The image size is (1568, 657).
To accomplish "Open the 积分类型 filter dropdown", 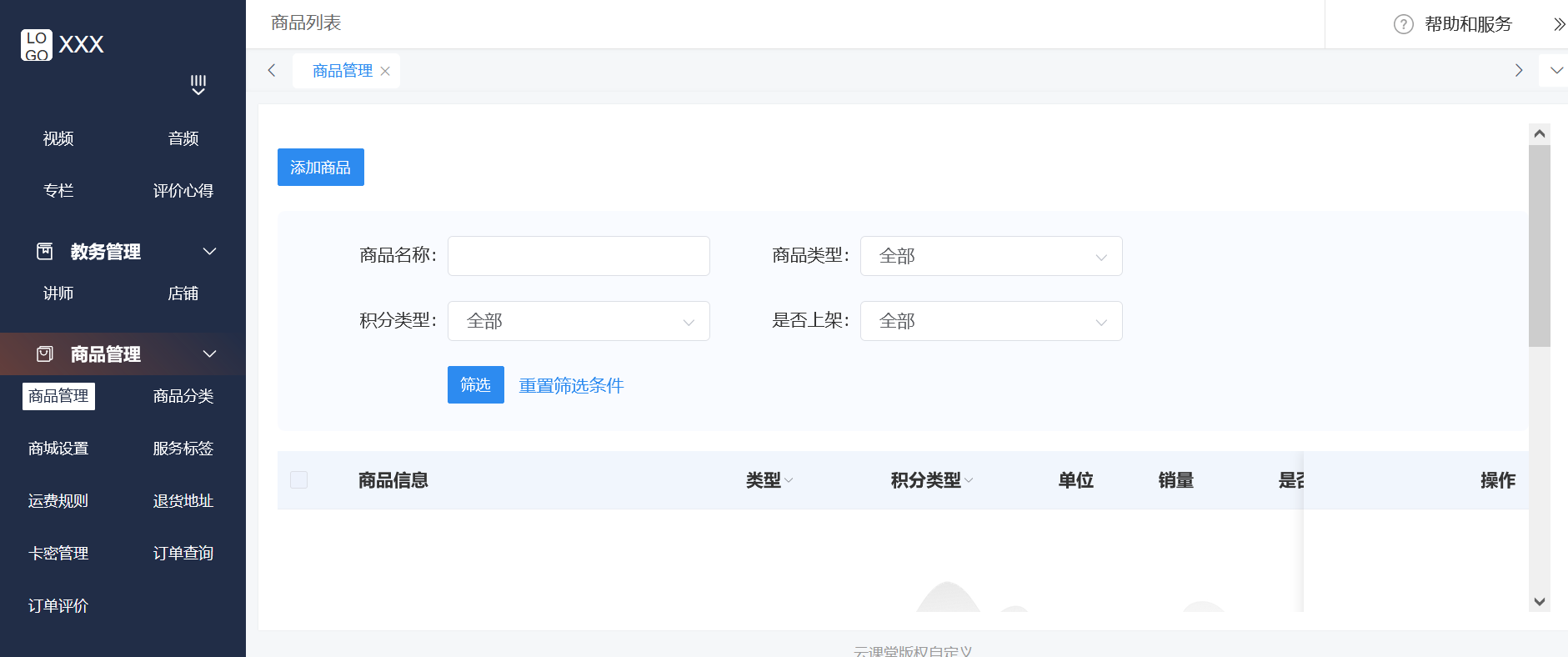I will (579, 321).
